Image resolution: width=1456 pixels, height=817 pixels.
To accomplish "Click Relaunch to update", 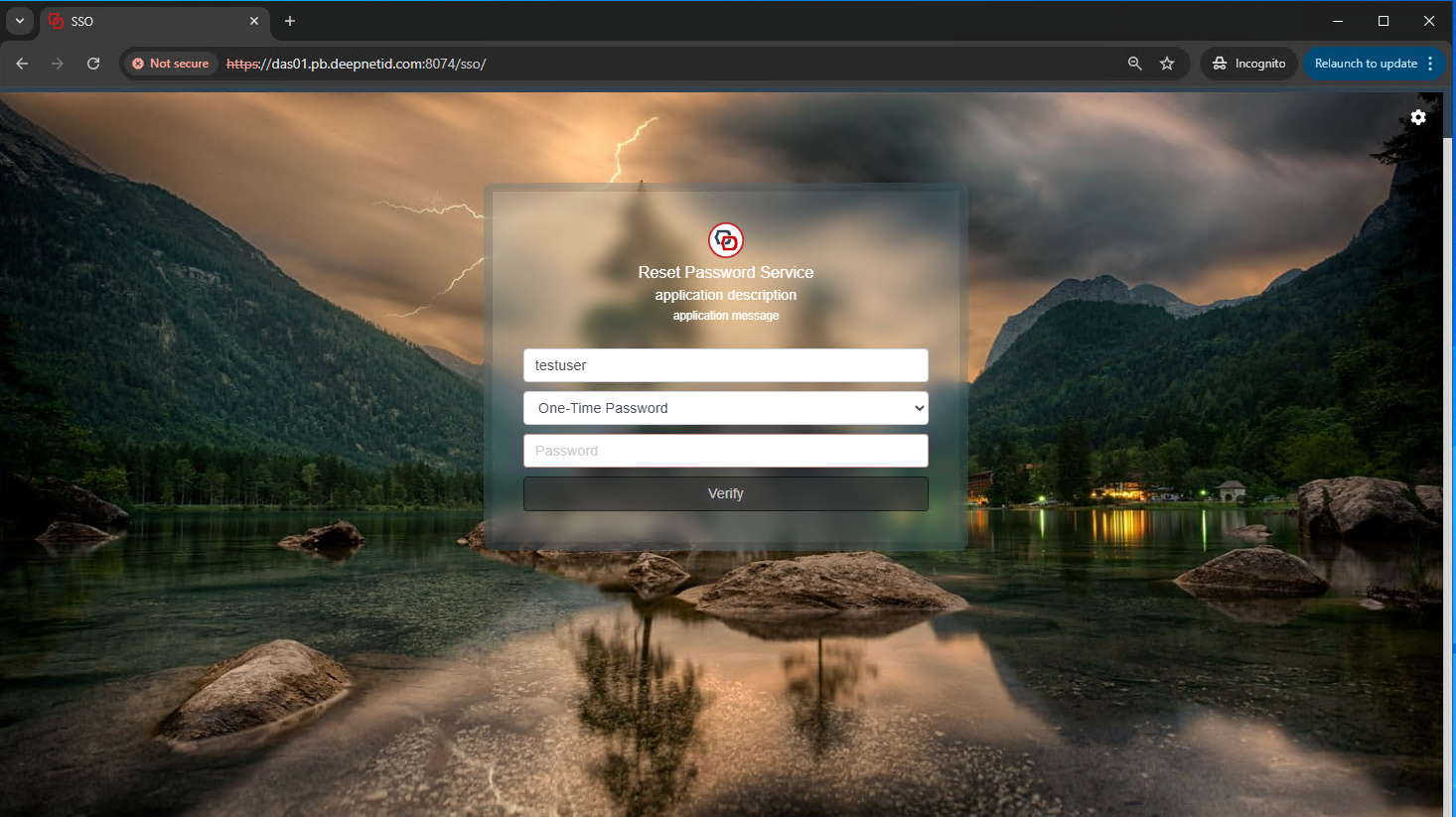I will [1366, 64].
